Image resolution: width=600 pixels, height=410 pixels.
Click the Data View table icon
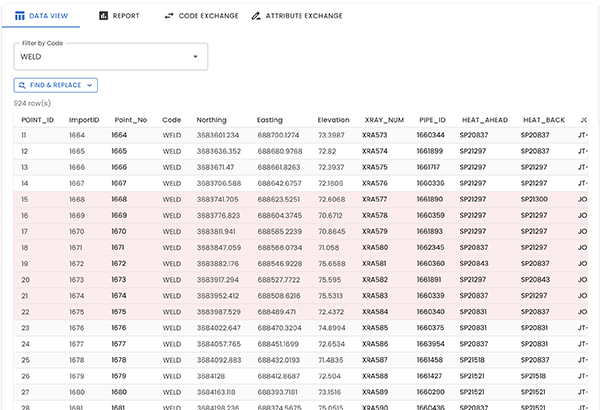pyautogui.click(x=20, y=16)
